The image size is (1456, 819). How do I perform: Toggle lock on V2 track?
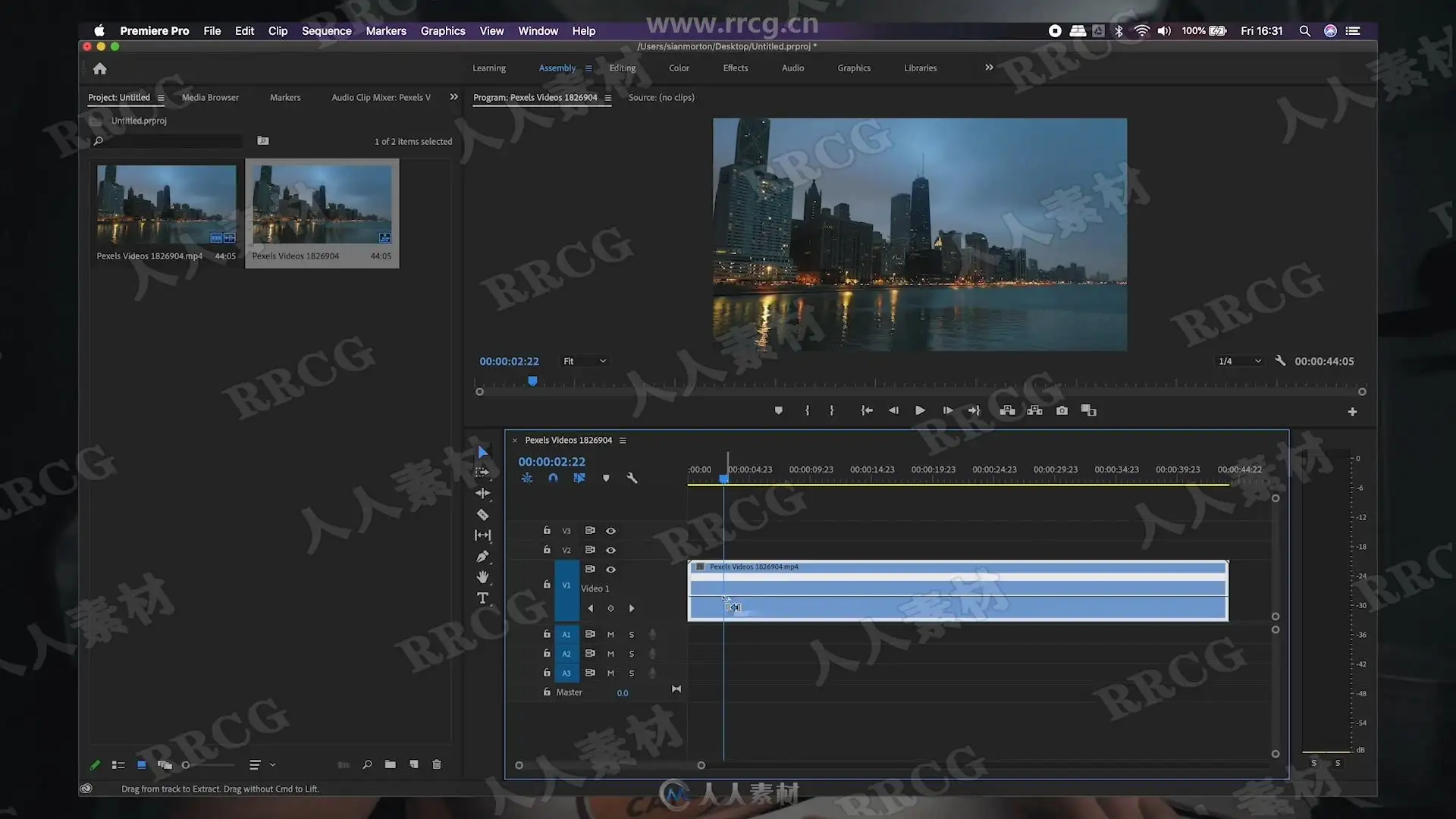[x=547, y=550]
